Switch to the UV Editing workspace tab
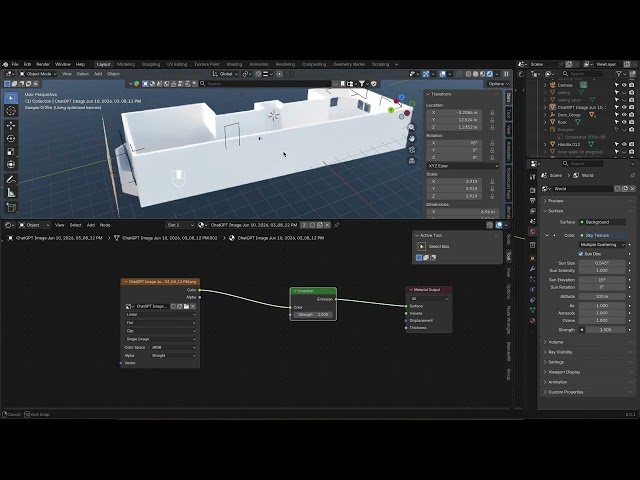 [177, 64]
